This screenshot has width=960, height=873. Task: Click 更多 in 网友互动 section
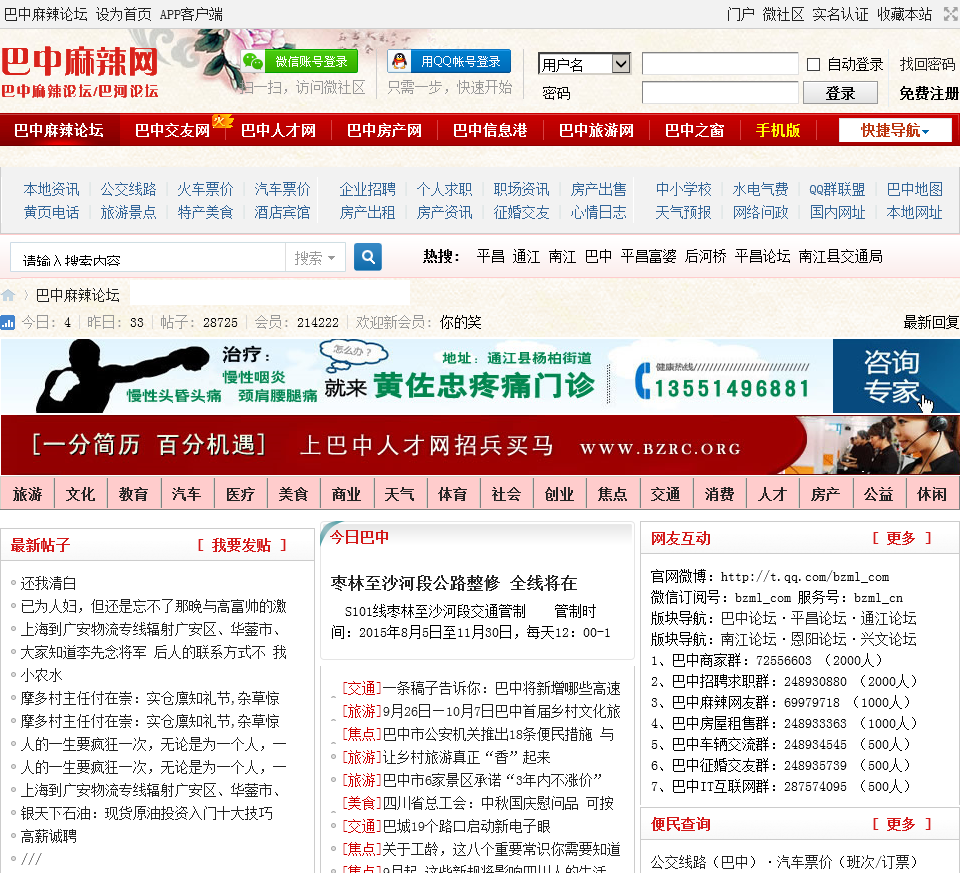(x=901, y=539)
